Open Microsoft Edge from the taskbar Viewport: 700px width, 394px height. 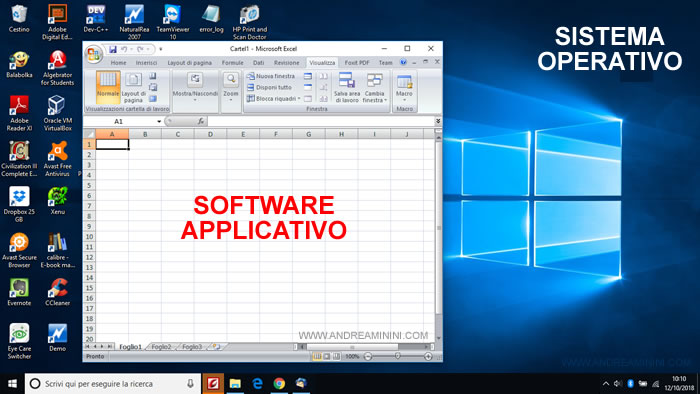[x=258, y=383]
